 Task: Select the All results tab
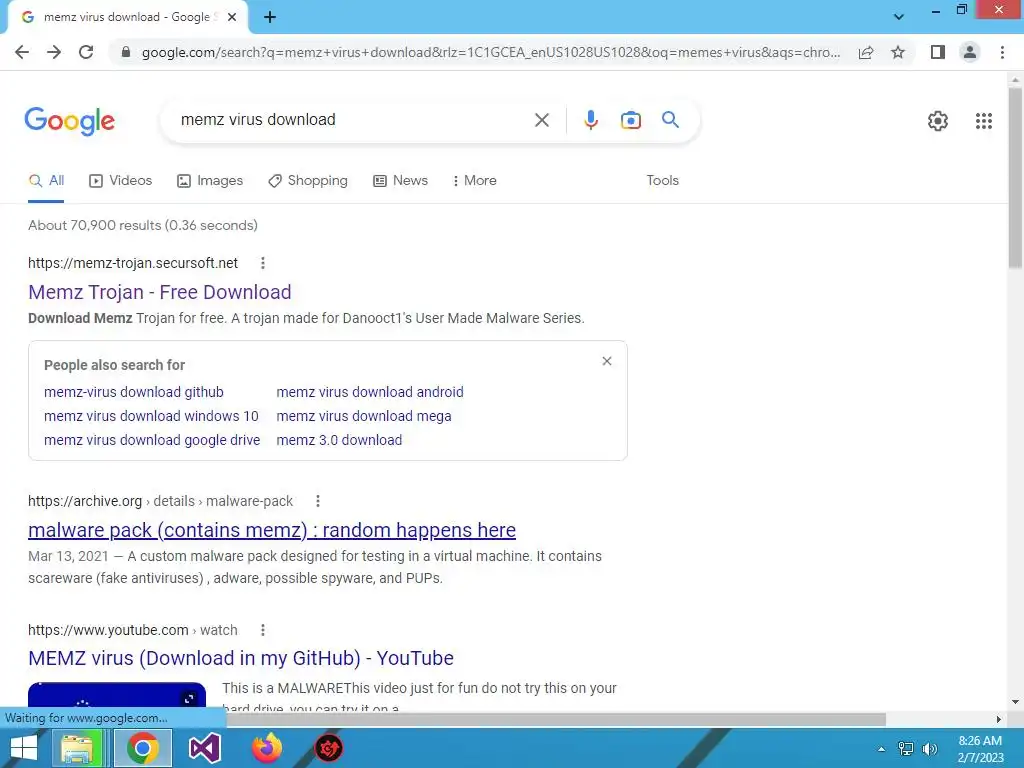[x=46, y=181]
